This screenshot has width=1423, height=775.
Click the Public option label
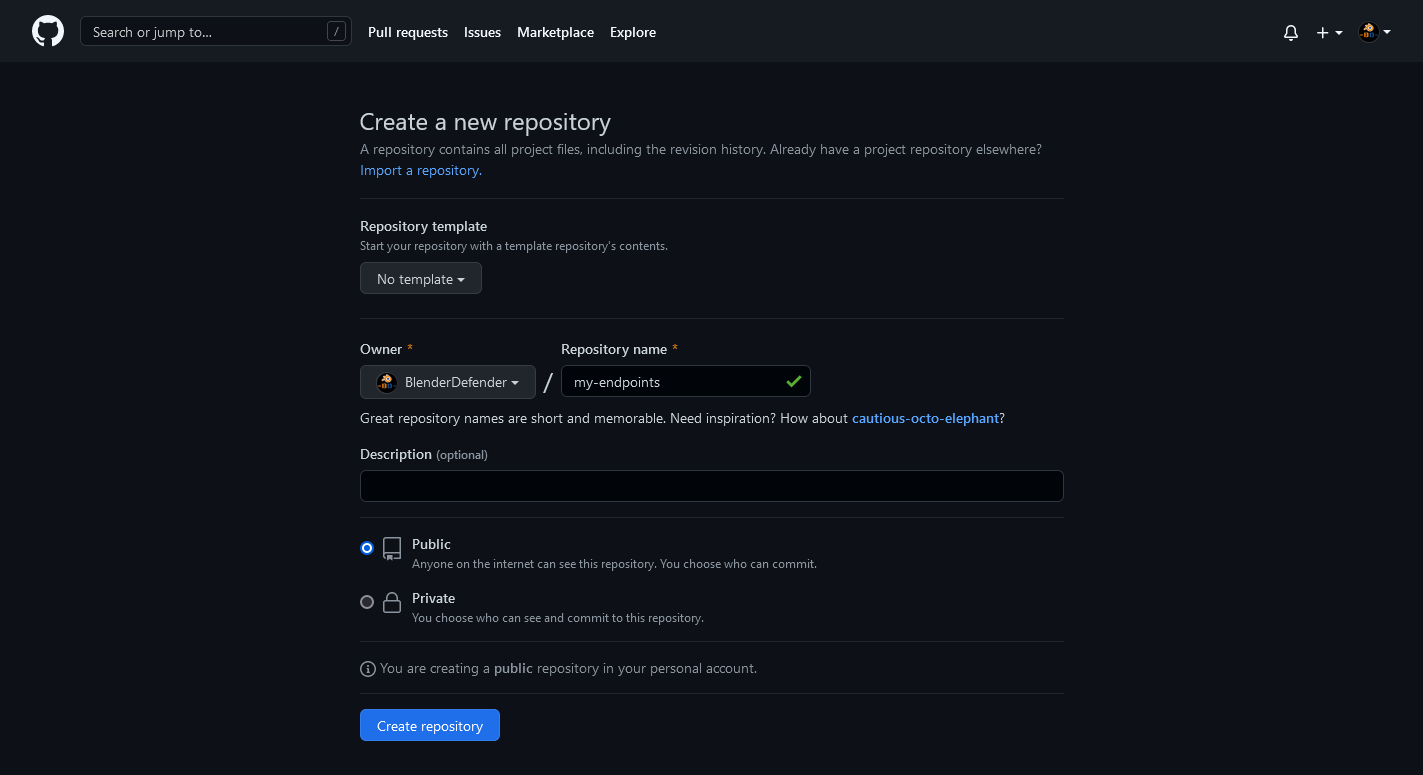click(x=431, y=544)
